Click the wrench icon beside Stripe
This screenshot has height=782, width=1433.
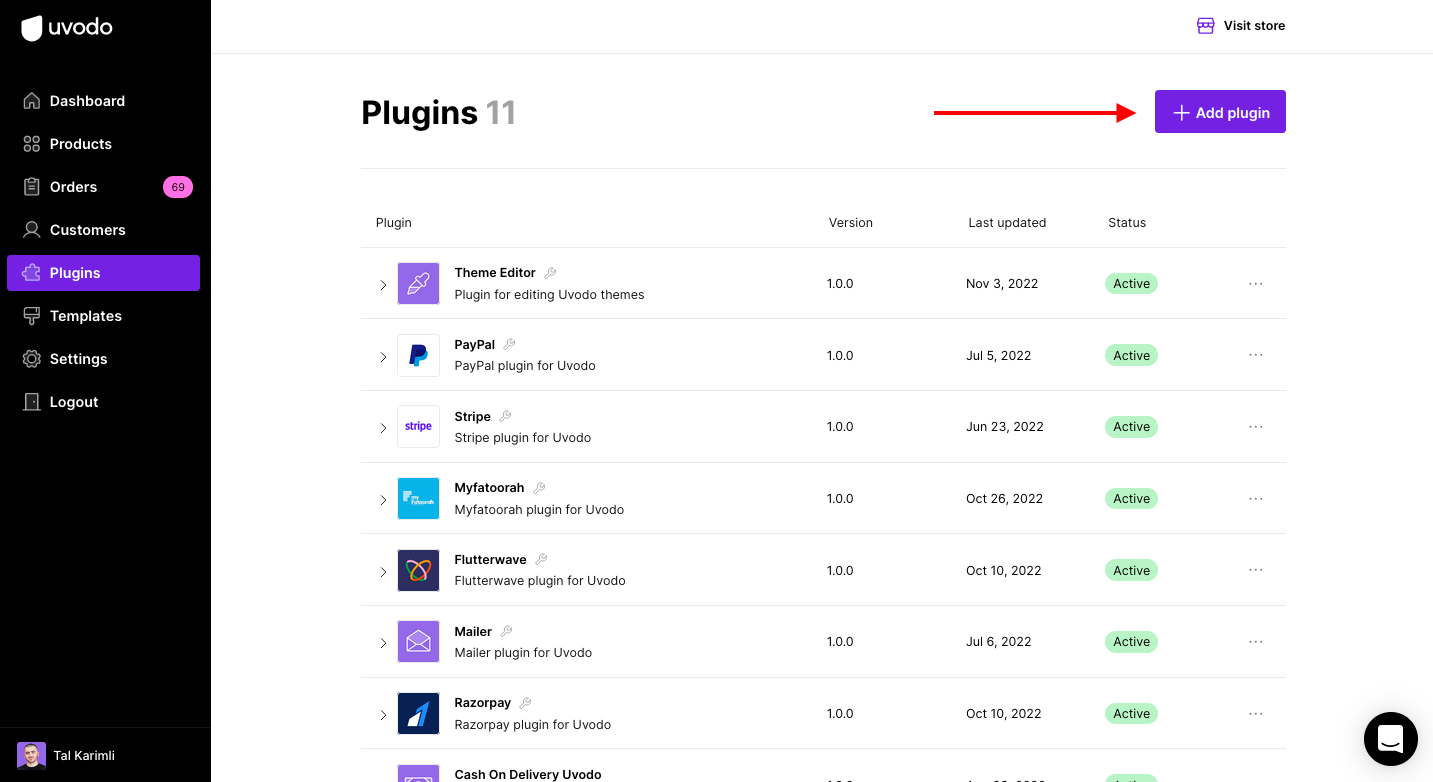click(505, 416)
